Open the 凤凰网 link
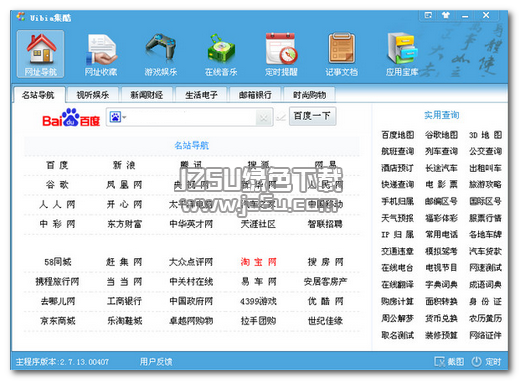 124,185
